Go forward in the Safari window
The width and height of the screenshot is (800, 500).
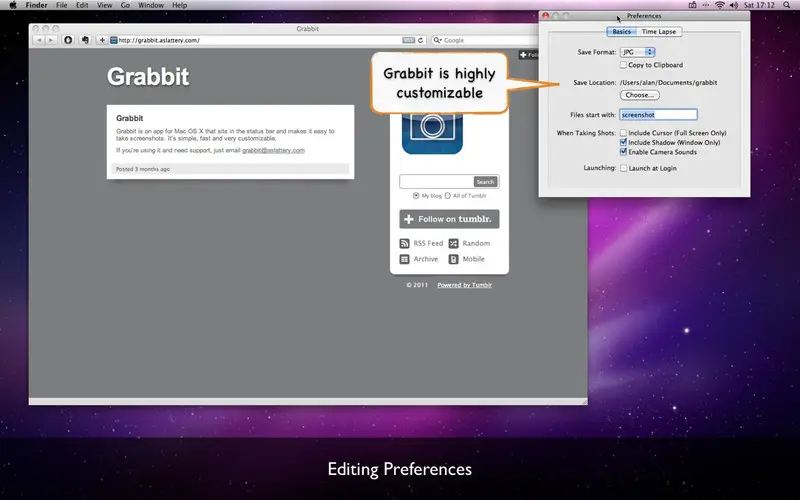tap(51, 40)
